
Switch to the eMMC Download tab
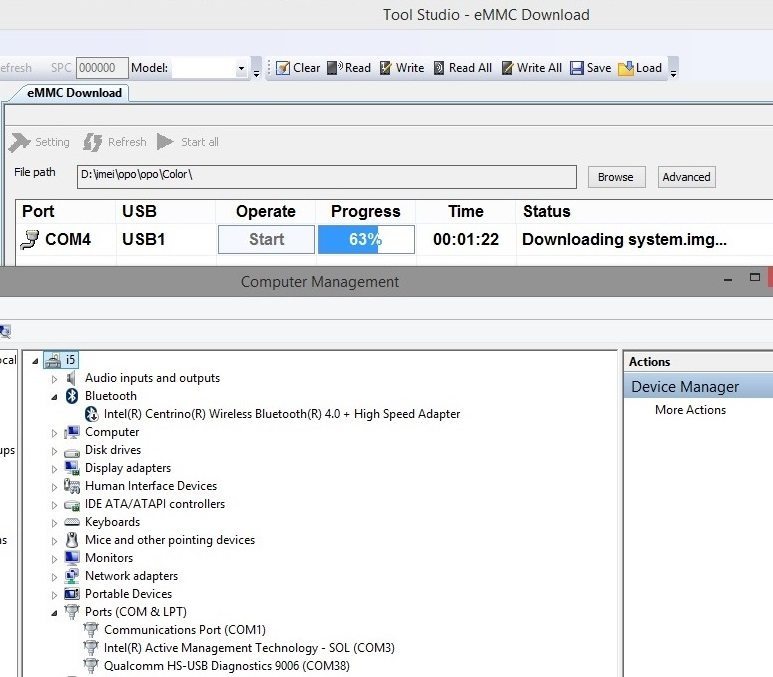68,93
